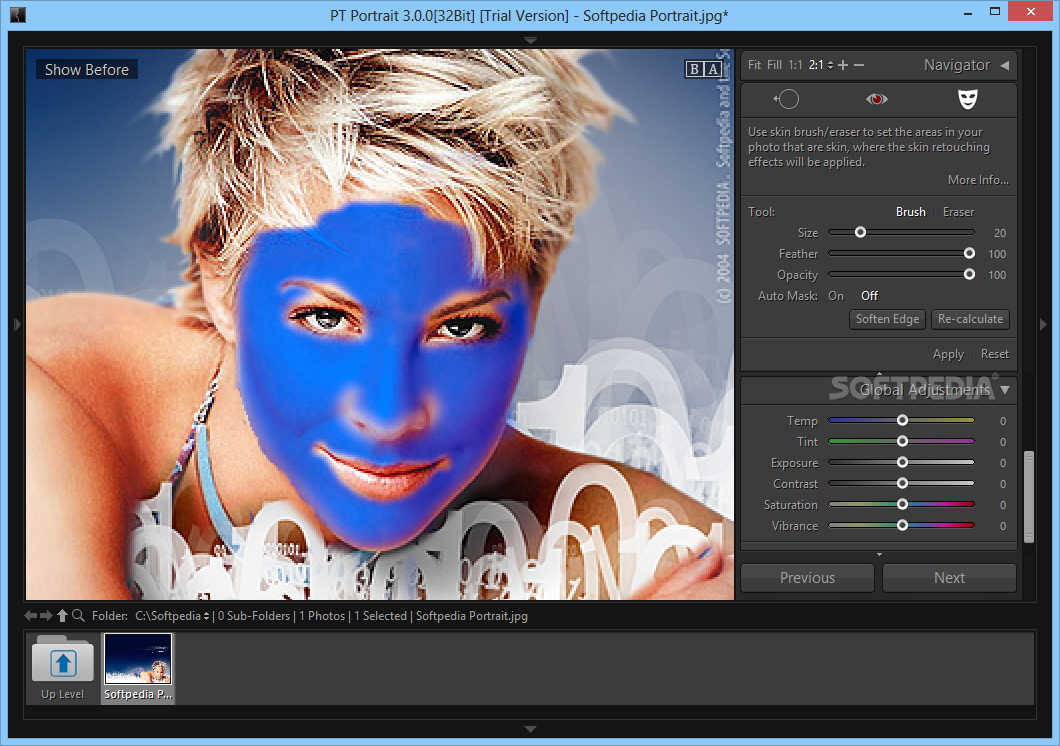Collapse the Navigator panel triangle
Viewport: 1060px width, 746px height.
[x=1005, y=66]
